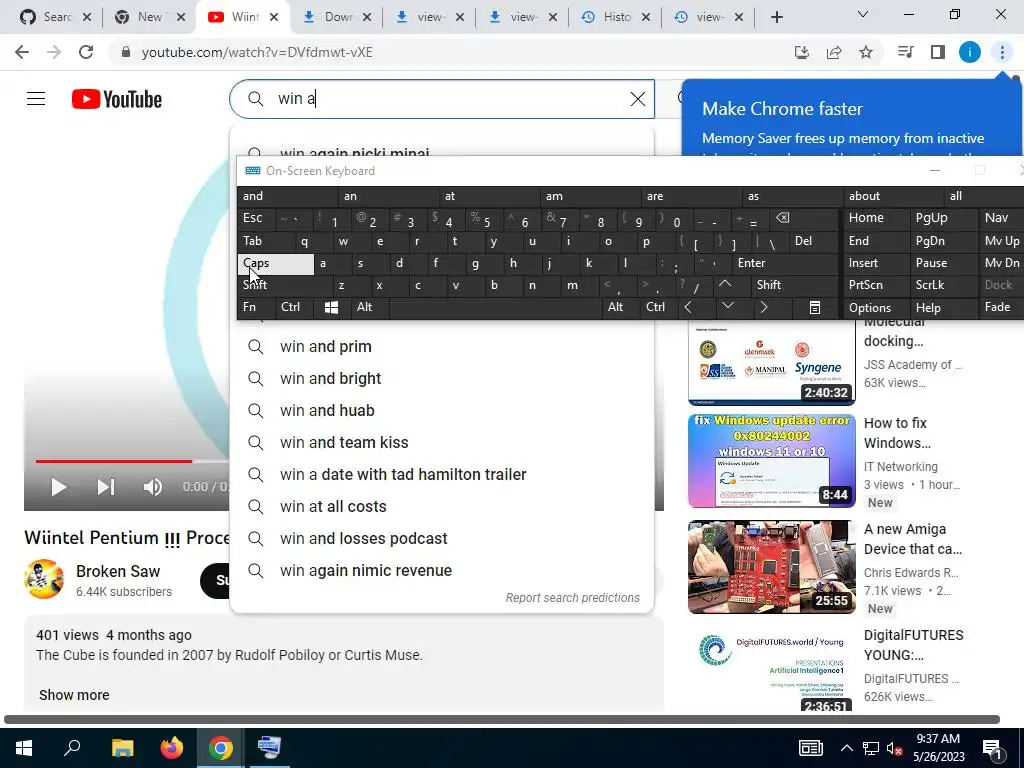Open Windows Start menu
This screenshot has height=768, width=1024.
click(24, 748)
